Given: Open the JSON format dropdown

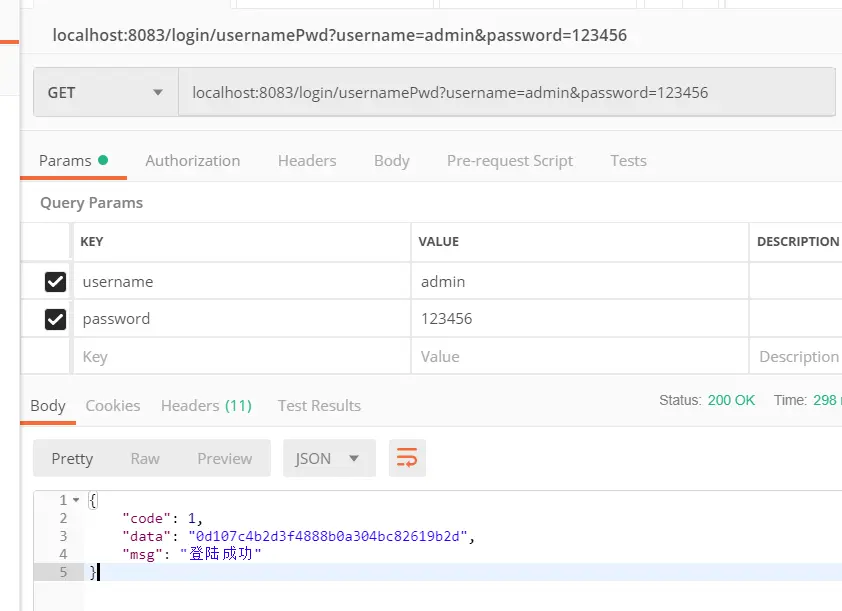Looking at the screenshot, I should 328,458.
